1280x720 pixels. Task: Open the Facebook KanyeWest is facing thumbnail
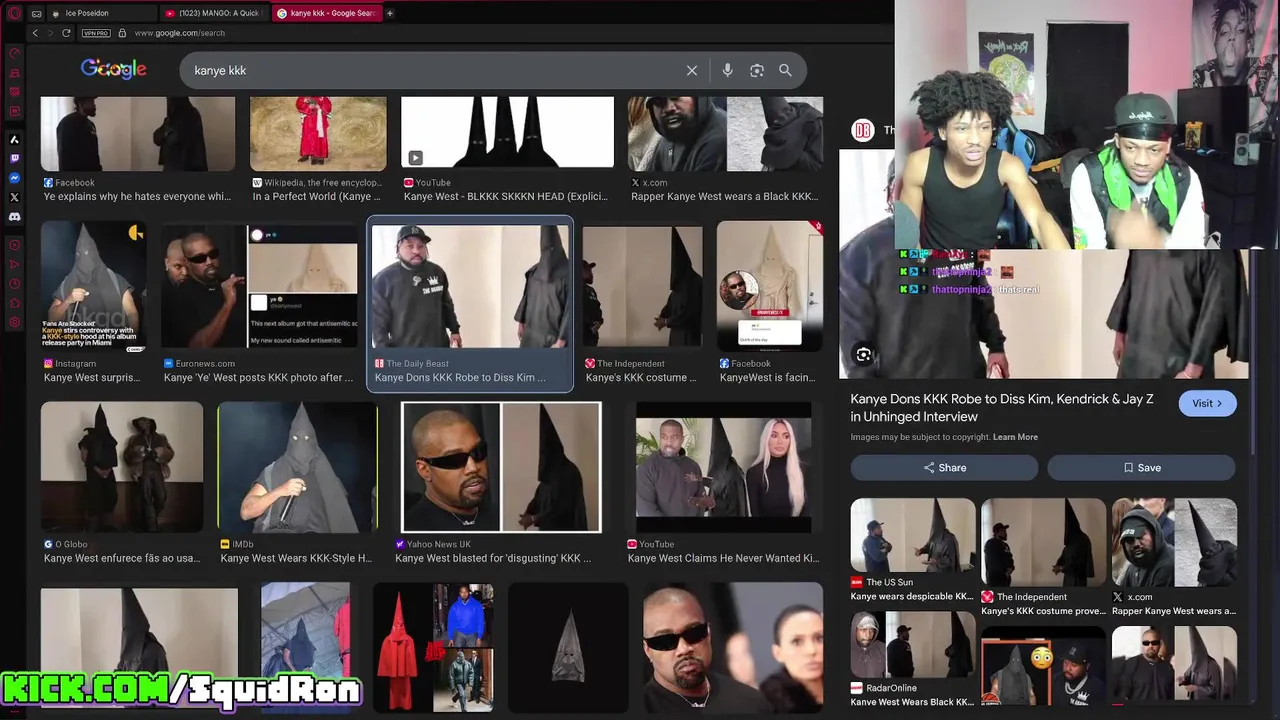click(x=769, y=287)
